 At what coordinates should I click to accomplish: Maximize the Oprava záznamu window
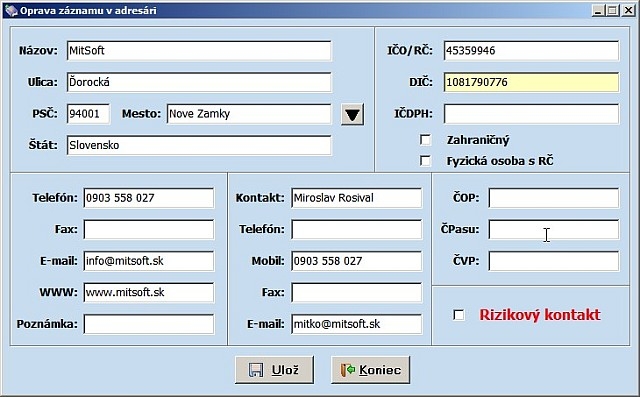coord(612,10)
